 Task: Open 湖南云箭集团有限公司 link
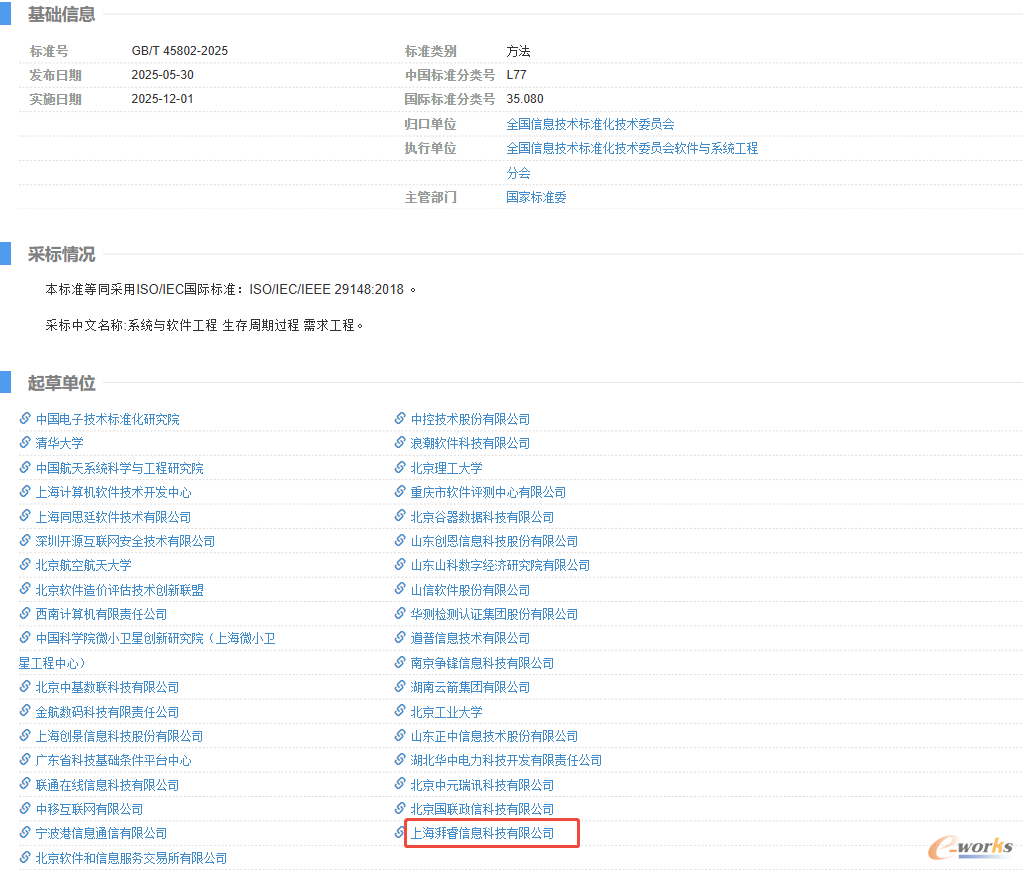pyautogui.click(x=470, y=687)
